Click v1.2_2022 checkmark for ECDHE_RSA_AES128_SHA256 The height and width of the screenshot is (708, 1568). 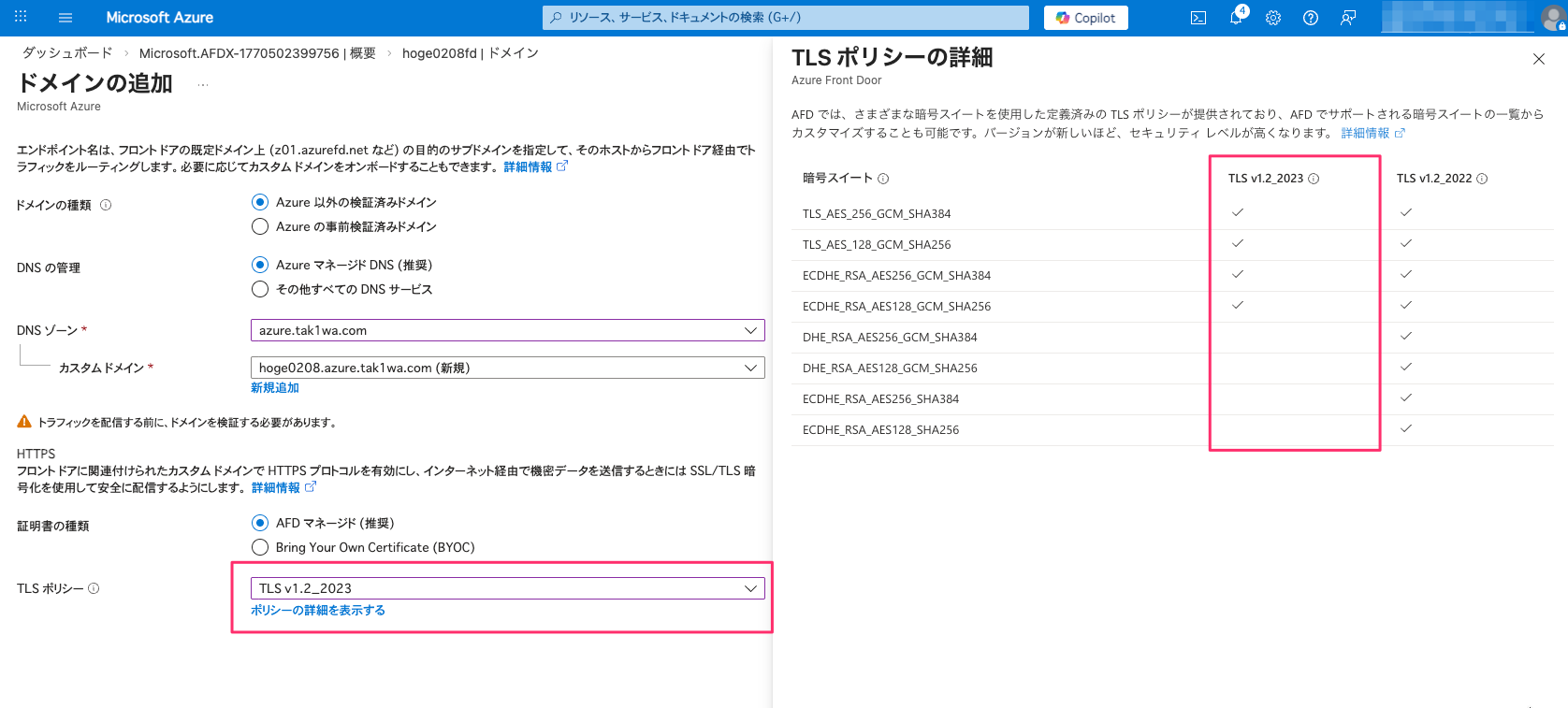click(1406, 428)
